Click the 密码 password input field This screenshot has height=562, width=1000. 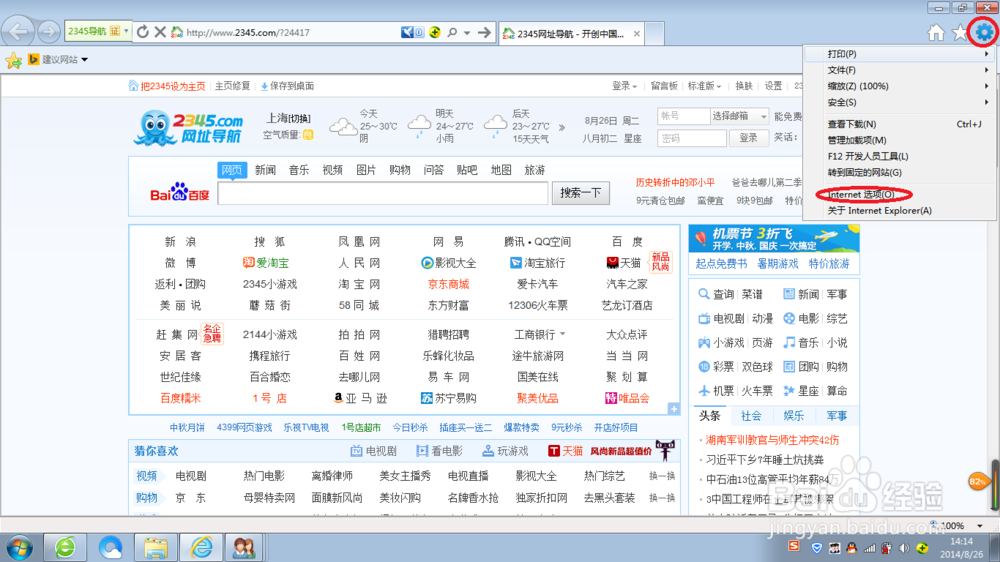[x=691, y=138]
